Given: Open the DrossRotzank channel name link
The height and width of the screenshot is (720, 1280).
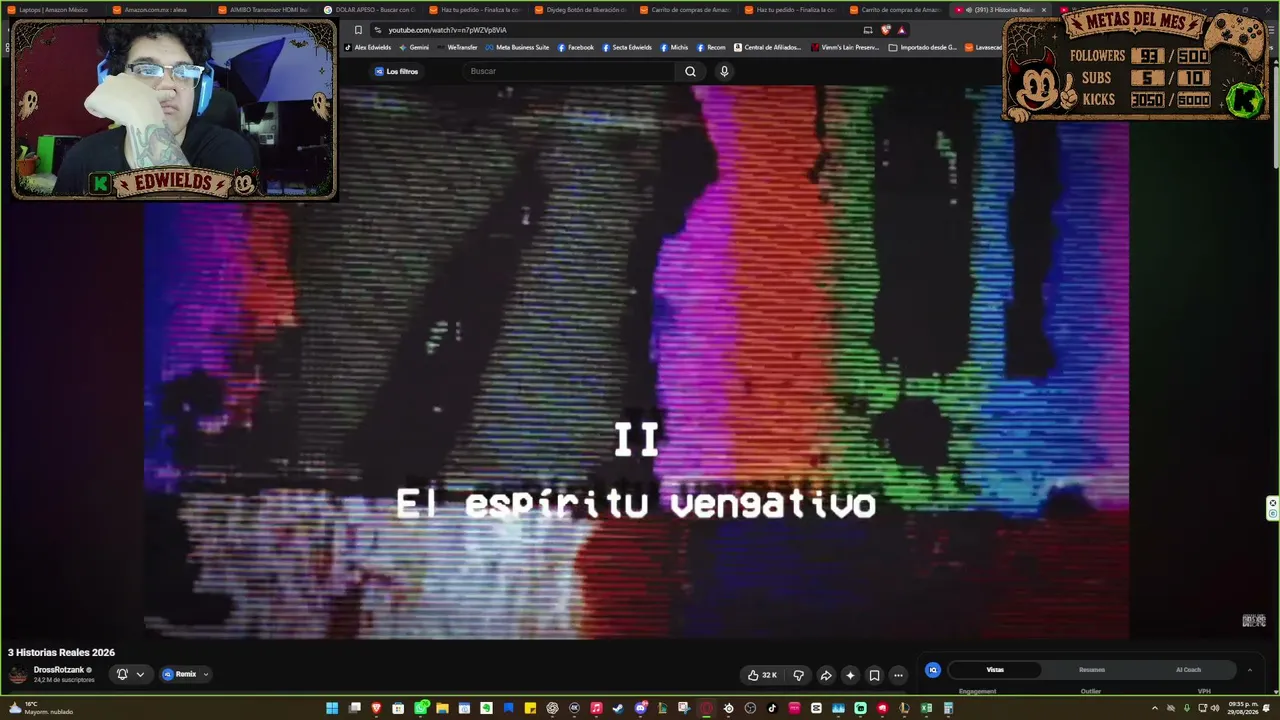Looking at the screenshot, I should point(59,670).
